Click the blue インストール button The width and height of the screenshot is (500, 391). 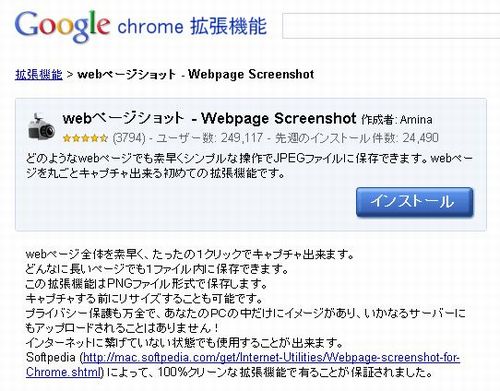click(x=414, y=202)
